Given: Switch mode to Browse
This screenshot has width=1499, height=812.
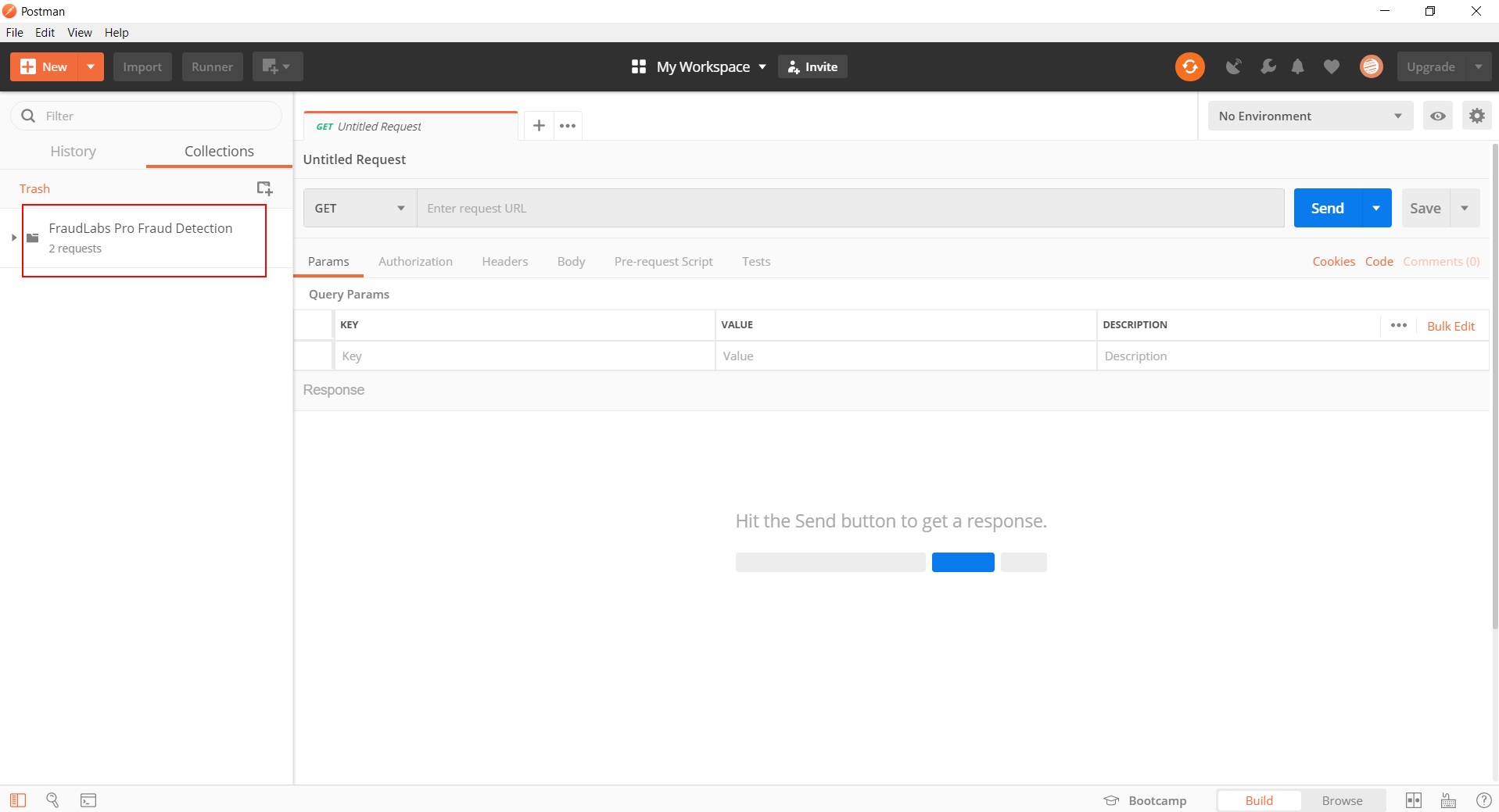Looking at the screenshot, I should pos(1342,800).
